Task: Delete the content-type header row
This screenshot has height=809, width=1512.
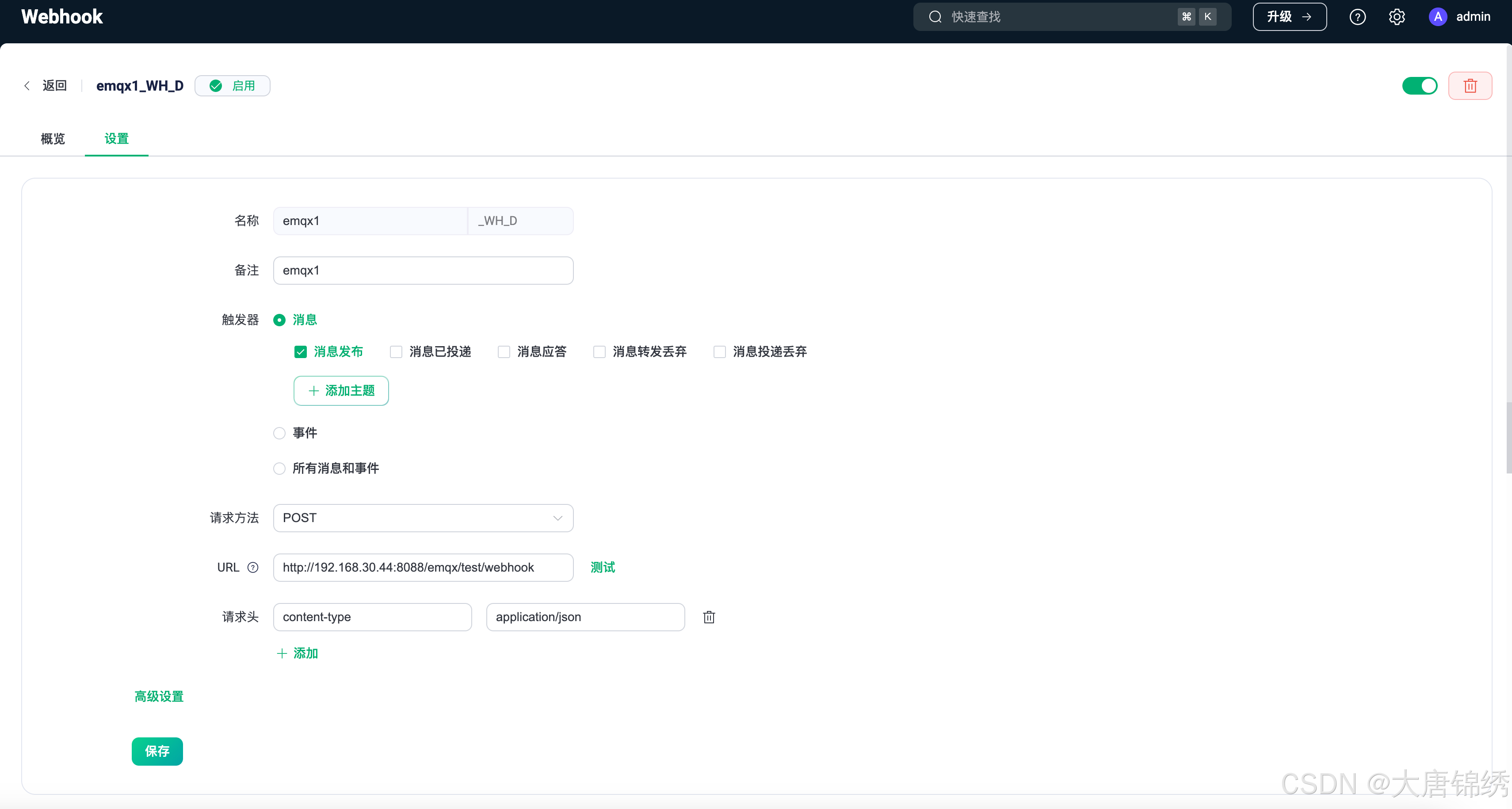Action: click(x=709, y=617)
